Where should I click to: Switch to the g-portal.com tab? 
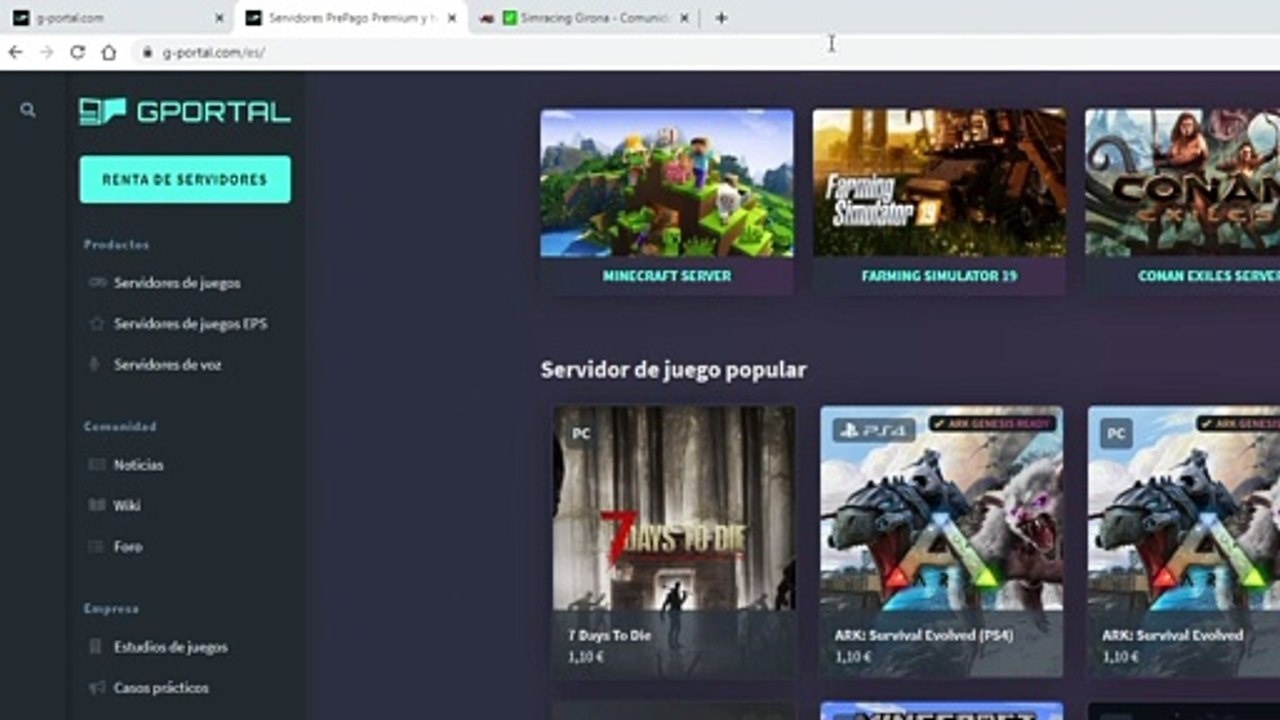click(116, 18)
